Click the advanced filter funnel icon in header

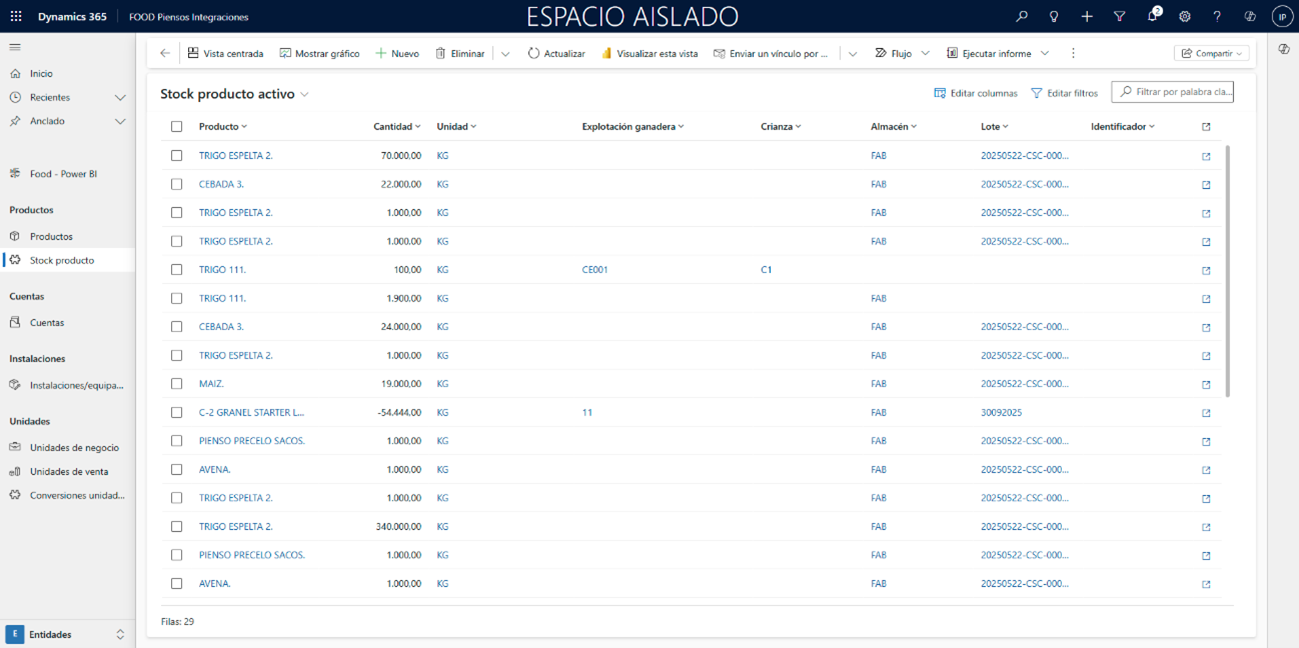1119,17
